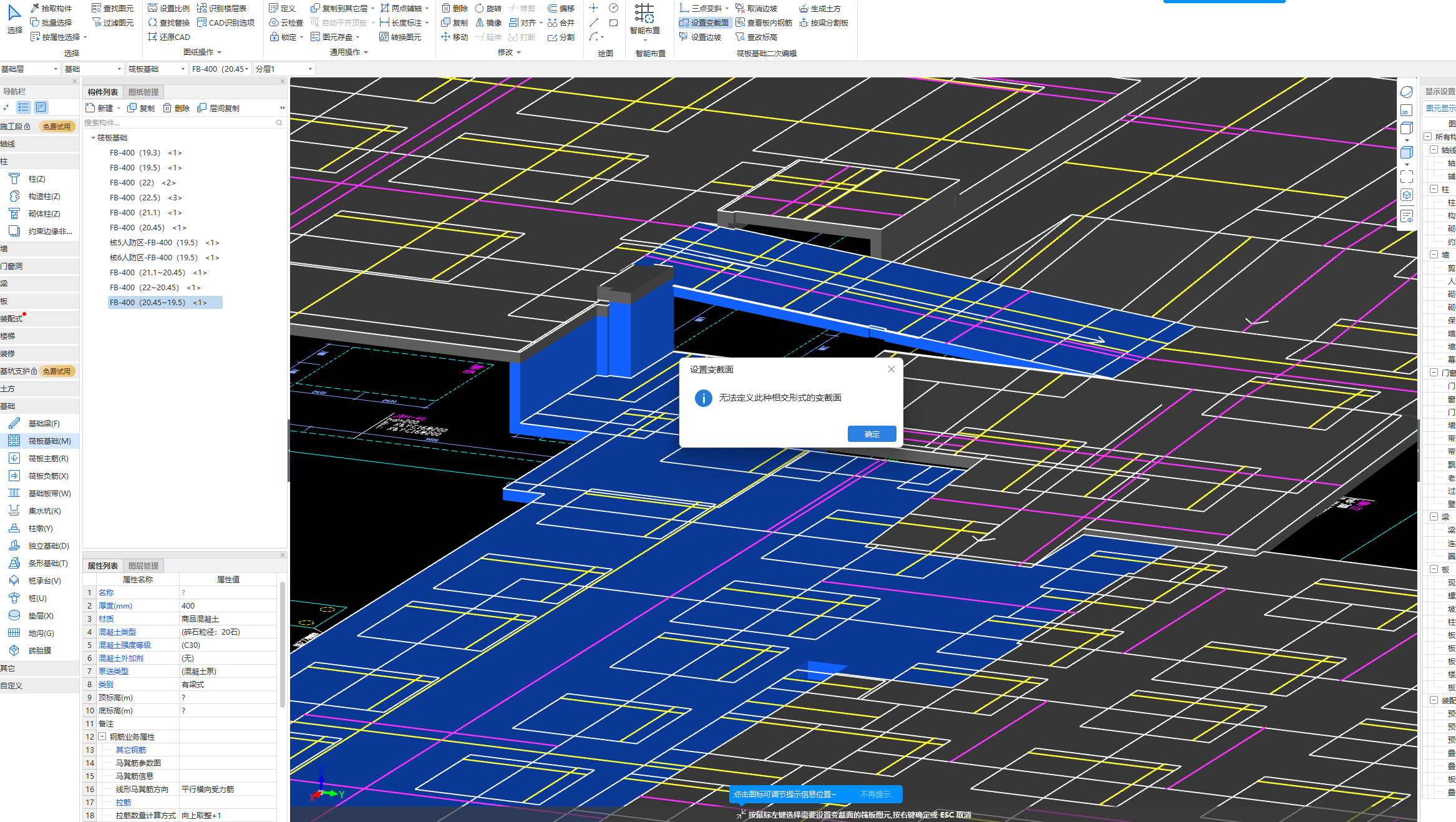Collapse 钢筋业务属性 property group
Image resolution: width=1456 pixels, height=822 pixels.
point(102,736)
